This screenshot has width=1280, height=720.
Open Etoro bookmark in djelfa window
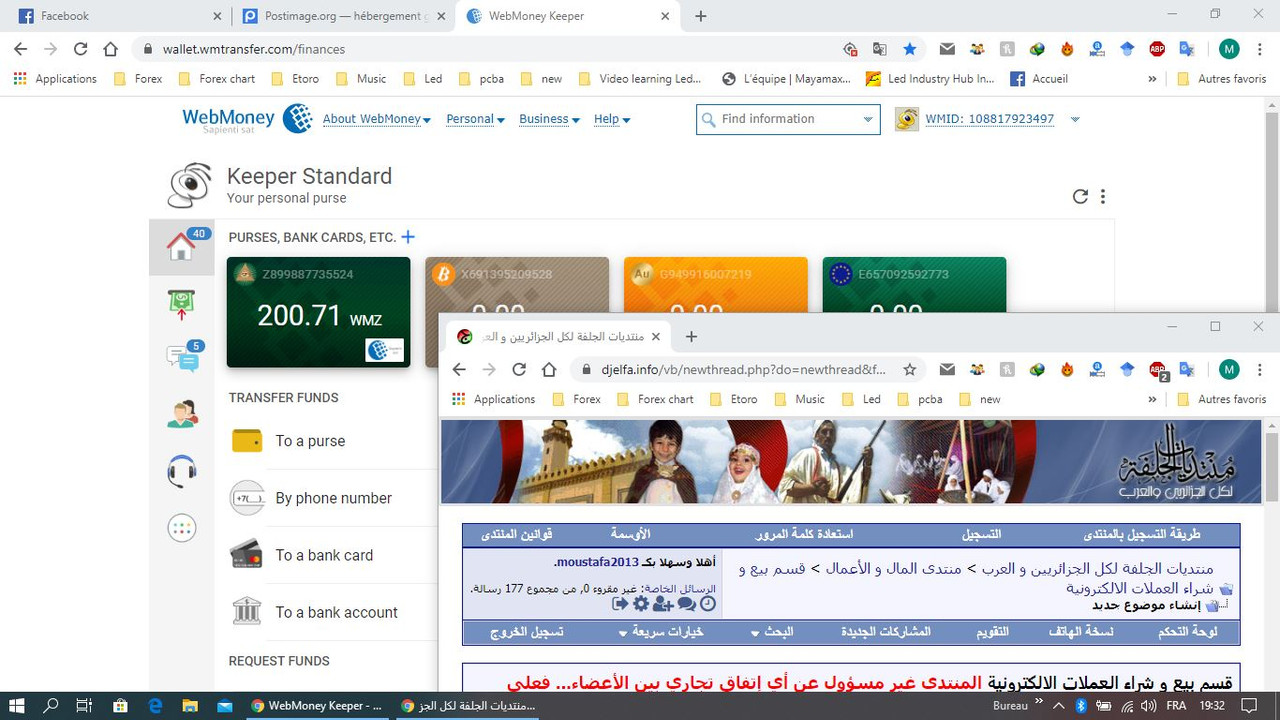pyautogui.click(x=736, y=399)
